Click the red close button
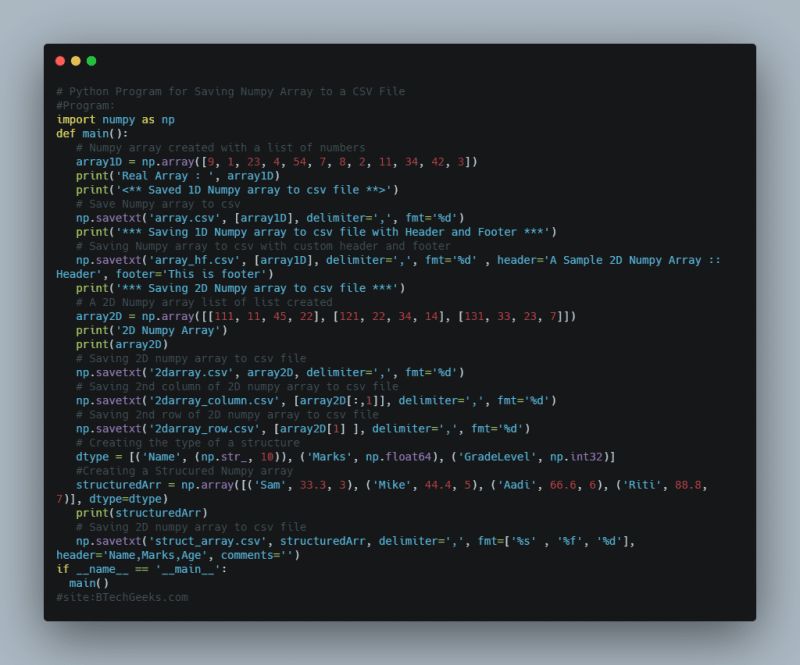Image resolution: width=800 pixels, height=665 pixels. click(61, 60)
